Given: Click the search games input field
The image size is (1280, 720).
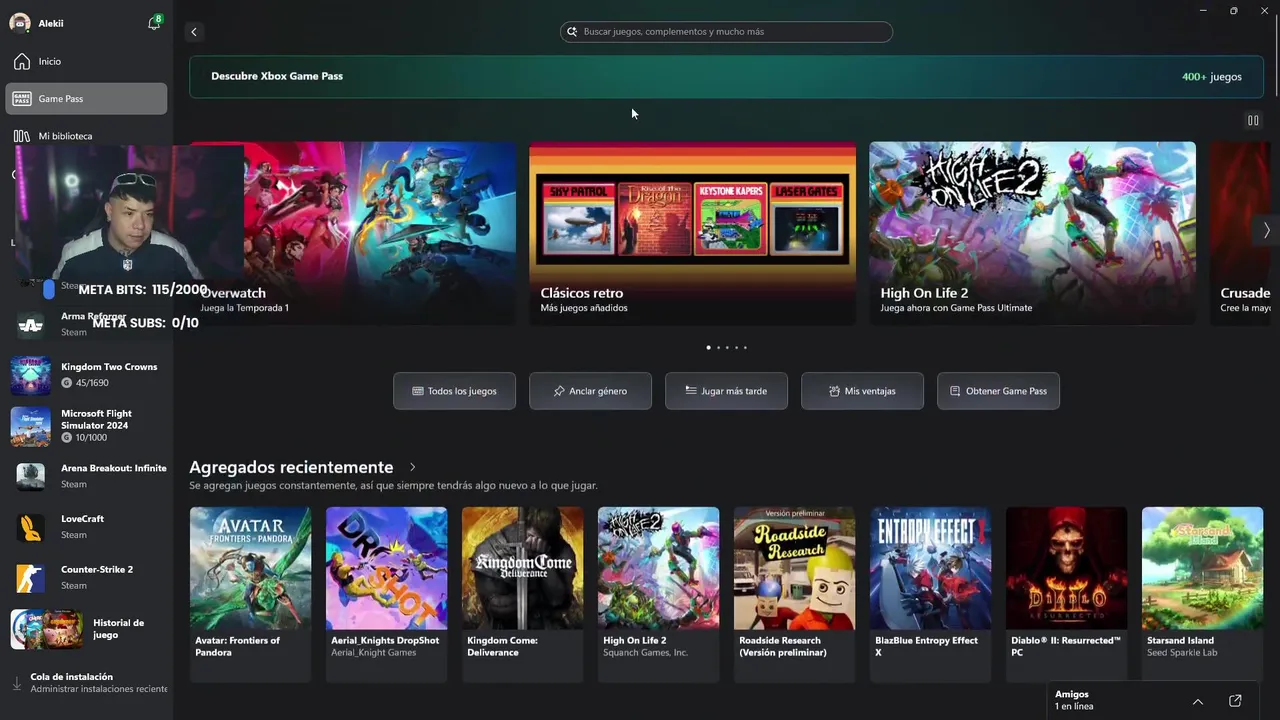Looking at the screenshot, I should 726,32.
